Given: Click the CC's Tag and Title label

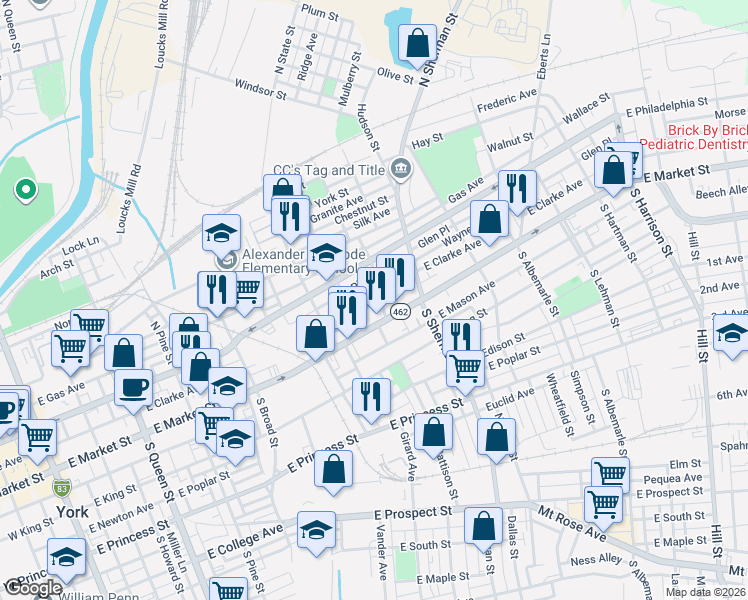Looking at the screenshot, I should click(x=329, y=170).
